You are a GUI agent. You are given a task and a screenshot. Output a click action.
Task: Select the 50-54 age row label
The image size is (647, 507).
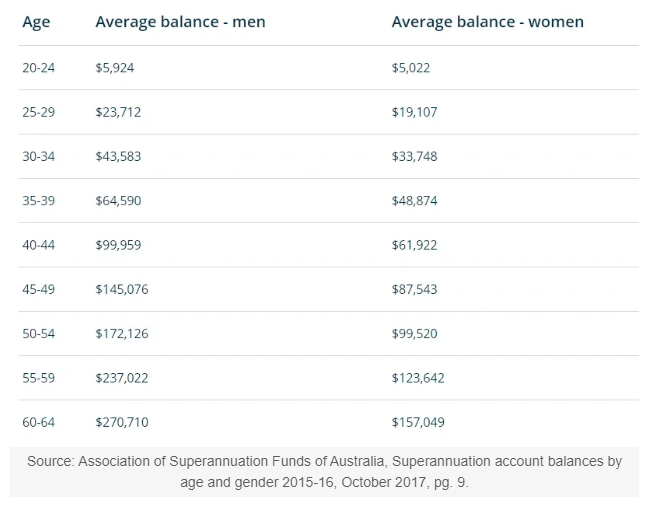pyautogui.click(x=38, y=333)
